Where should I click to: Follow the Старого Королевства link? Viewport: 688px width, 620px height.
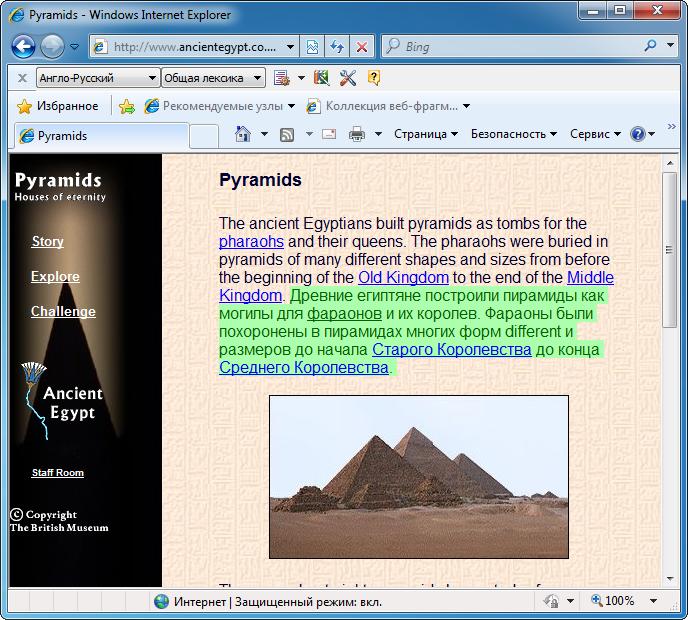452,350
